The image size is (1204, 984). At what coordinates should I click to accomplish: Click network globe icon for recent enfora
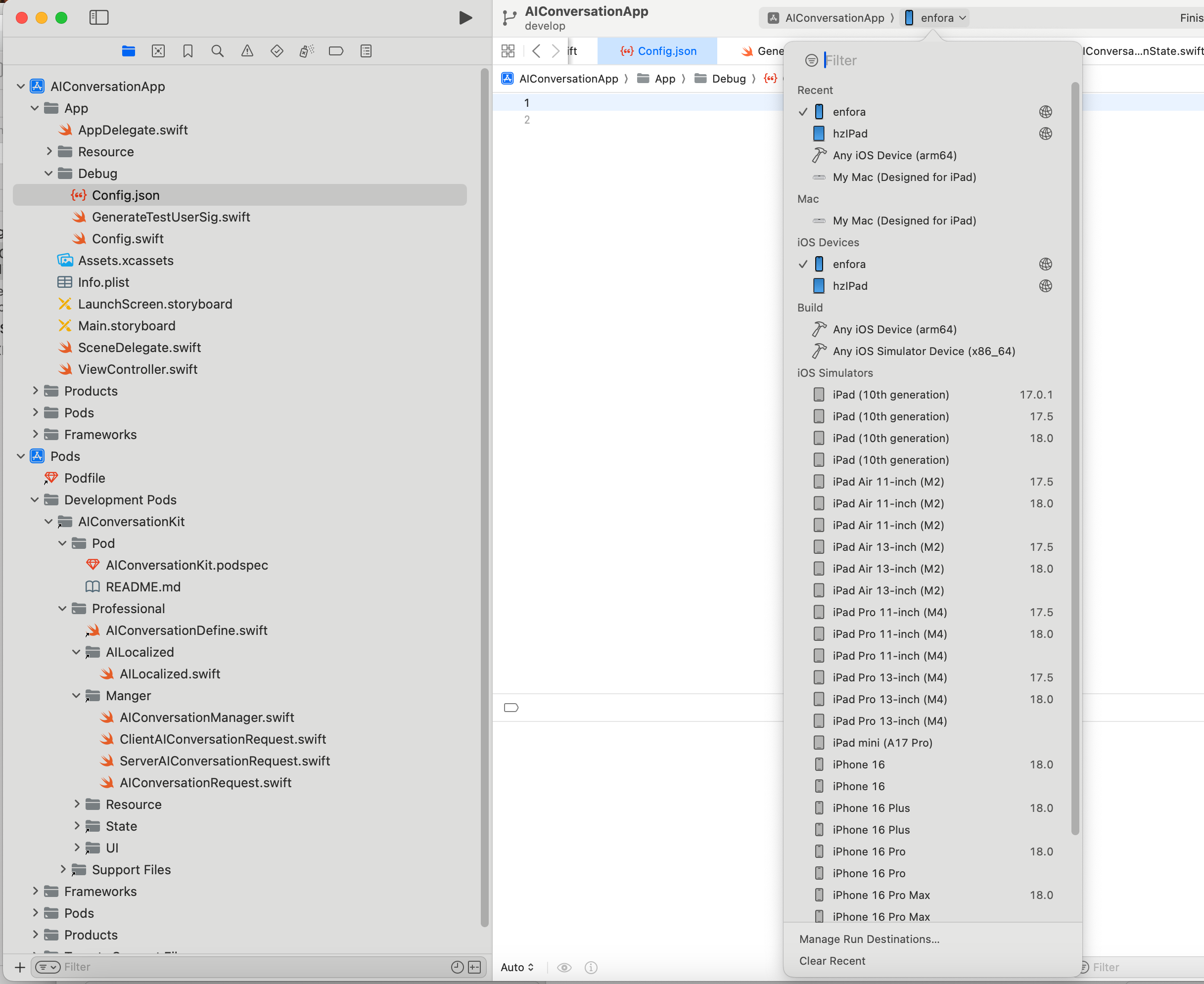pyautogui.click(x=1045, y=112)
